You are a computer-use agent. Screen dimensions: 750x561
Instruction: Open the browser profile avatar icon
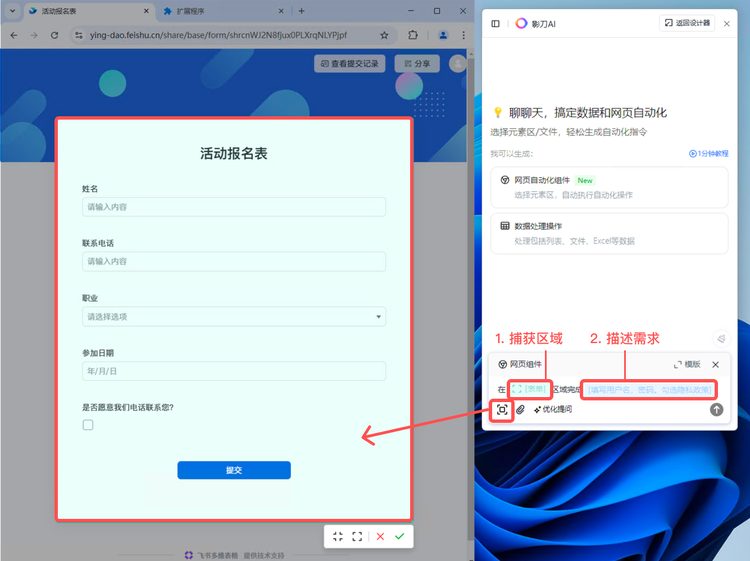443,35
